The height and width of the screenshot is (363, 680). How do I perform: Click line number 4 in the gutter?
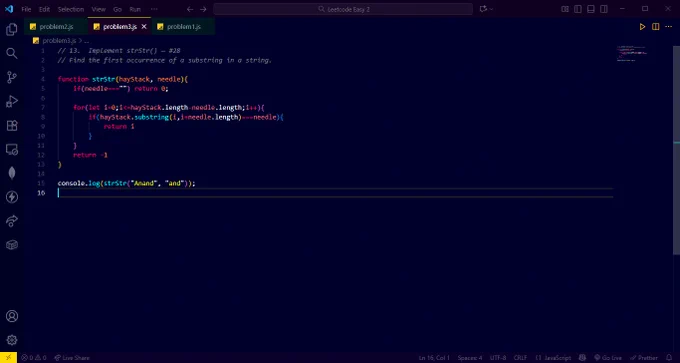(42, 79)
